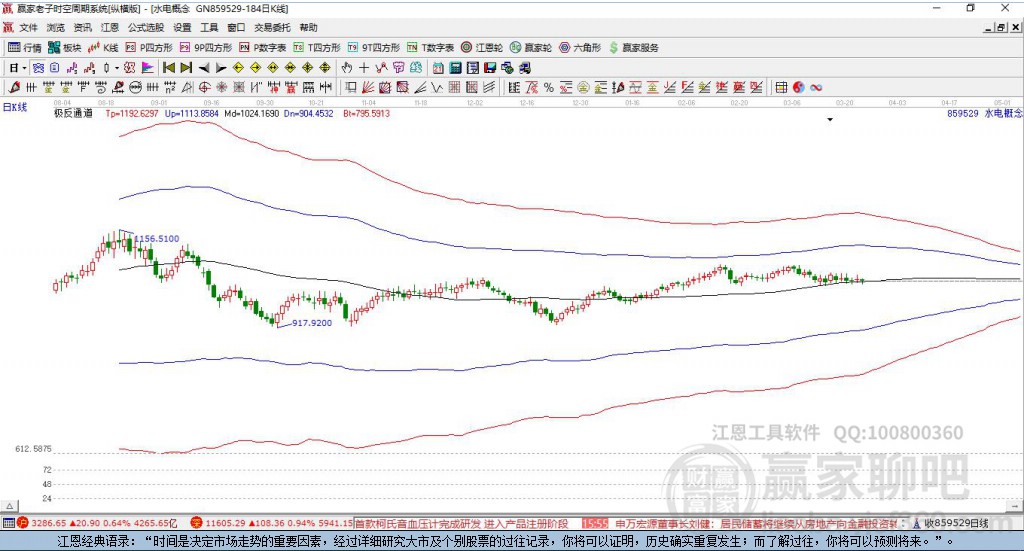
Task: Open the 江恩 menu
Action: tap(110, 27)
